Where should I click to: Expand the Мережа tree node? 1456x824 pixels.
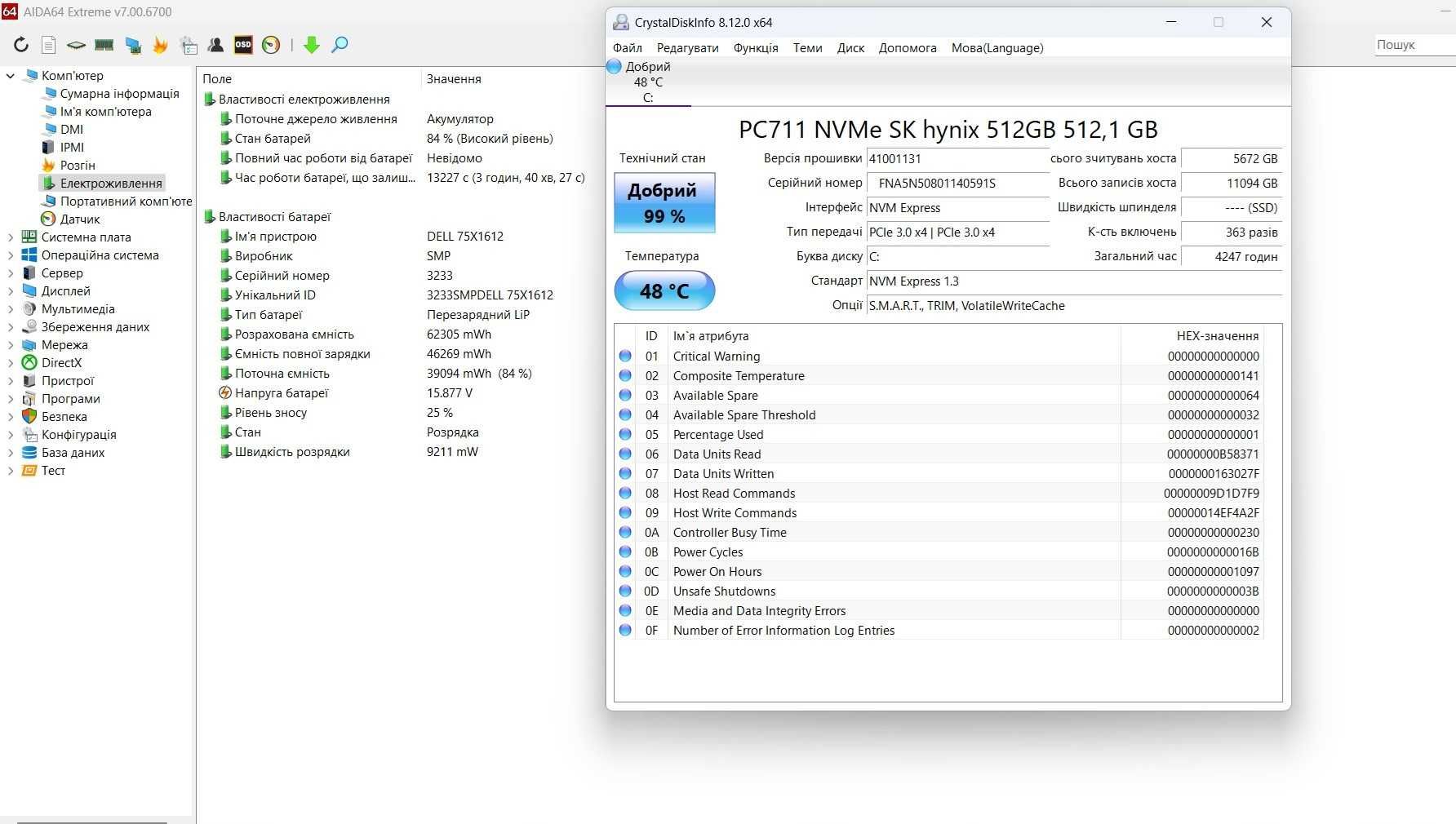pyautogui.click(x=11, y=345)
